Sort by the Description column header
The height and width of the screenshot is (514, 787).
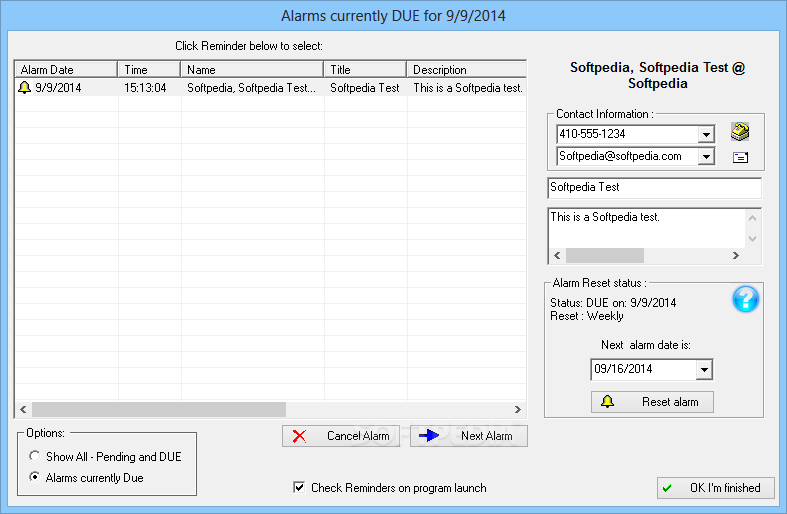pyautogui.click(x=466, y=69)
